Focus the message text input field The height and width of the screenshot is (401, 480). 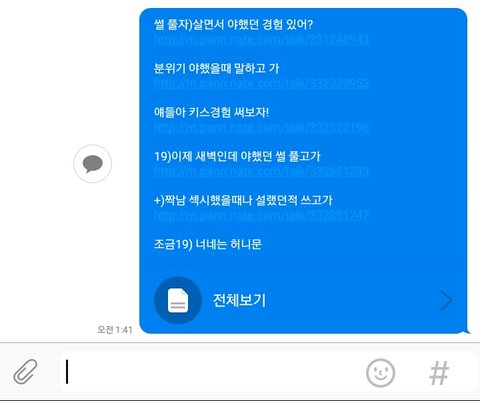(210, 372)
